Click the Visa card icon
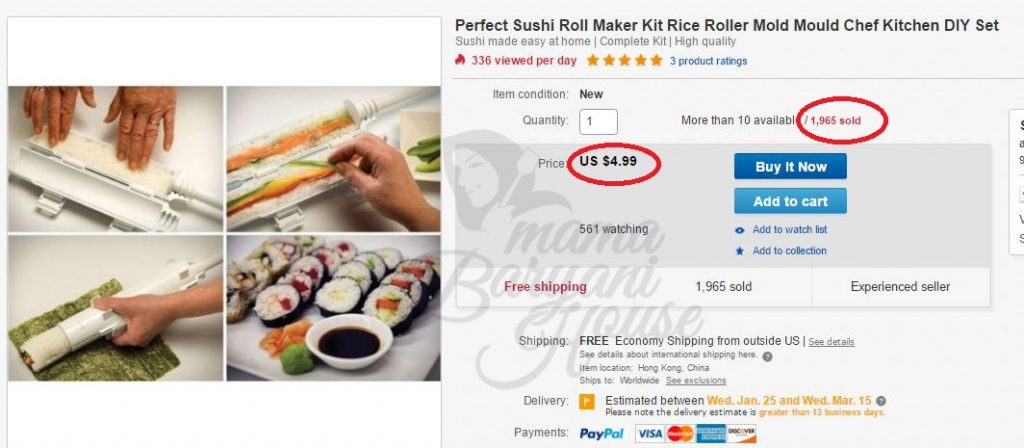Image resolution: width=1024 pixels, height=448 pixels. (x=650, y=434)
